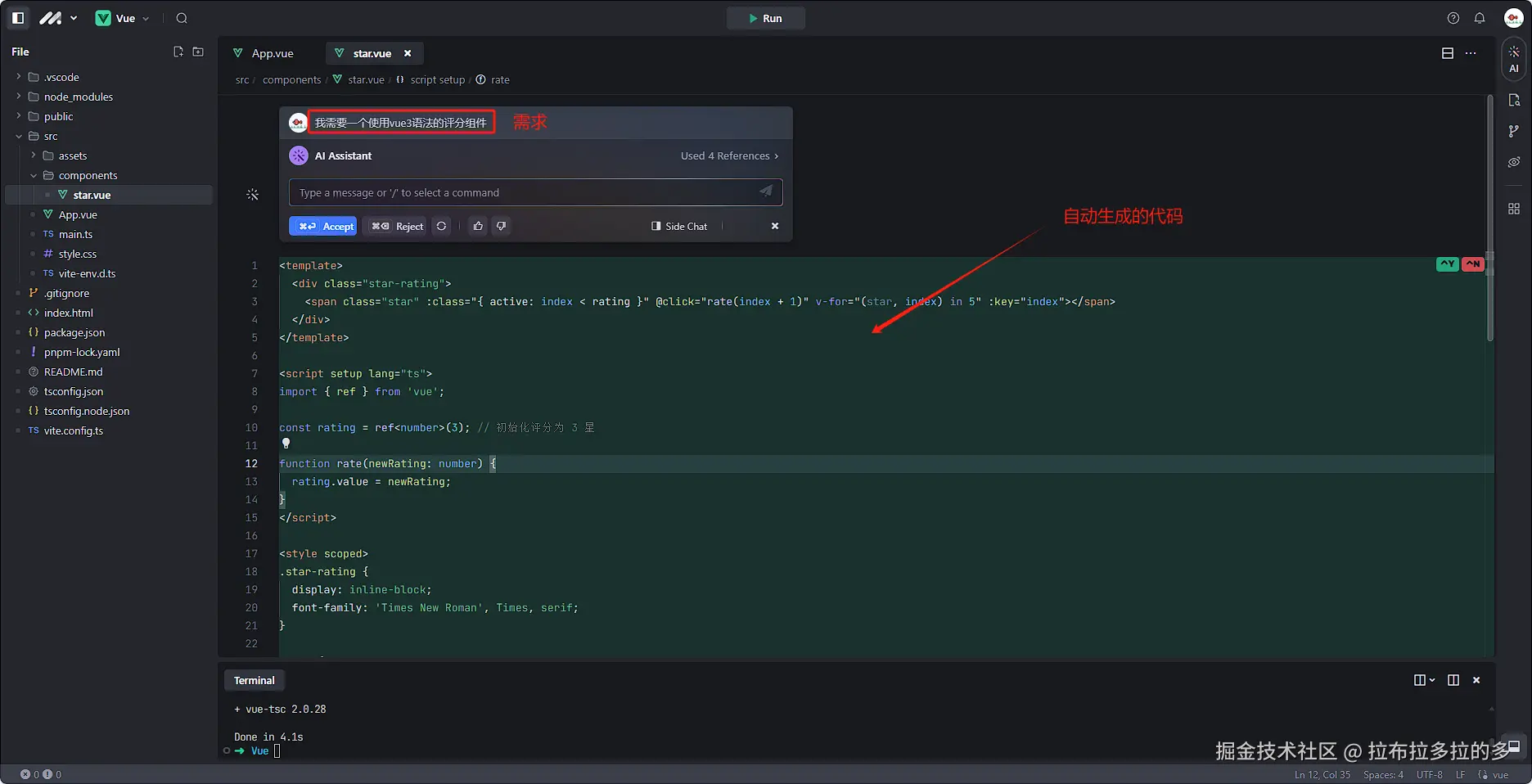Click the AI sparkle icon in editor gutter
The width and height of the screenshot is (1532, 784).
click(252, 194)
